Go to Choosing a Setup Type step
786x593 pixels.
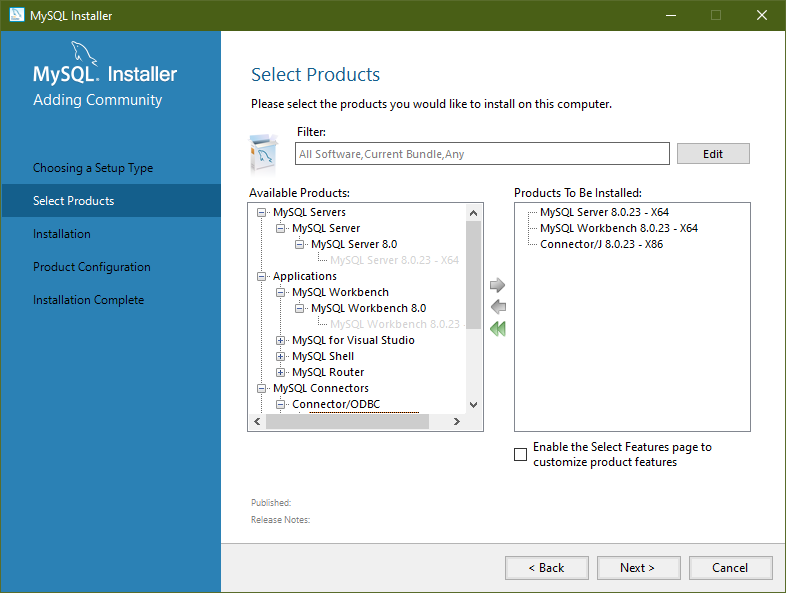[x=93, y=168]
